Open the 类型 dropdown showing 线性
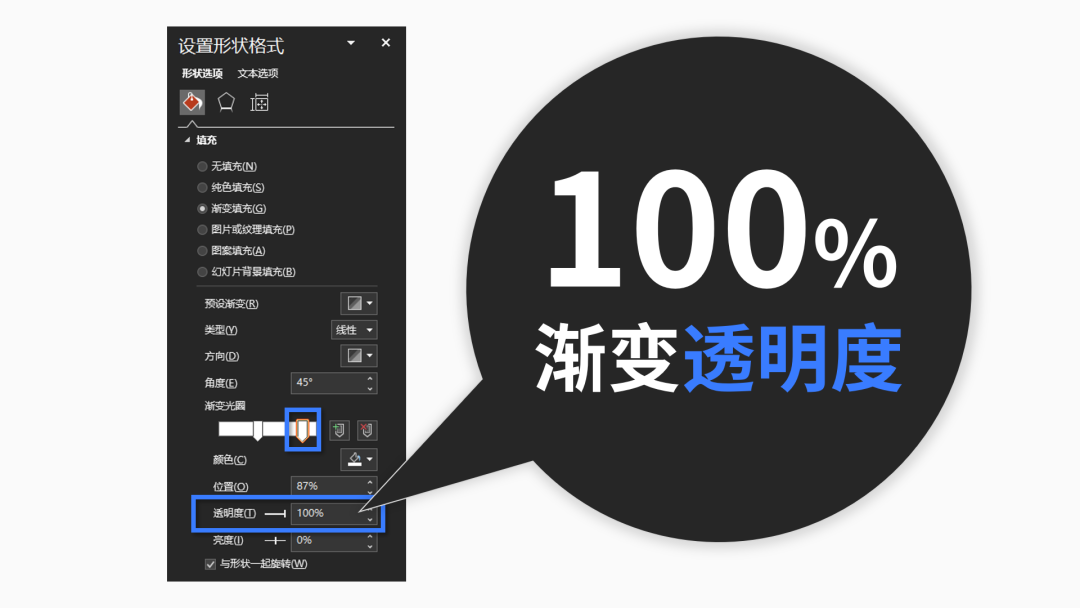 (354, 330)
